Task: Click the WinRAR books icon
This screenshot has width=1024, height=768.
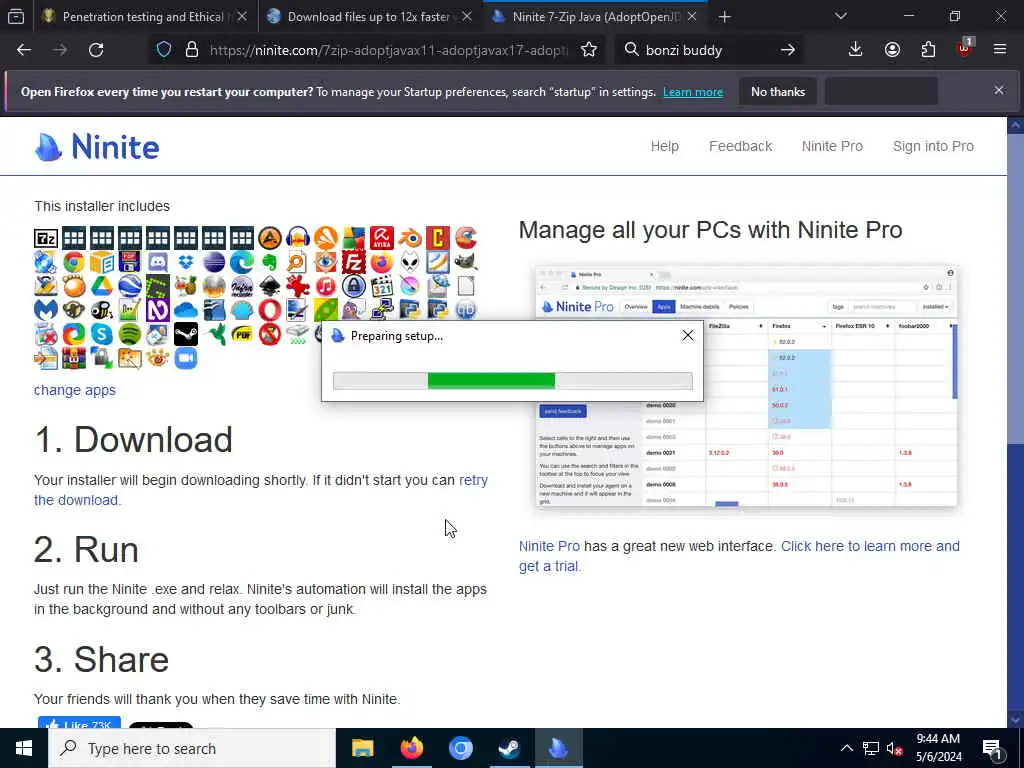Action: [x=74, y=359]
